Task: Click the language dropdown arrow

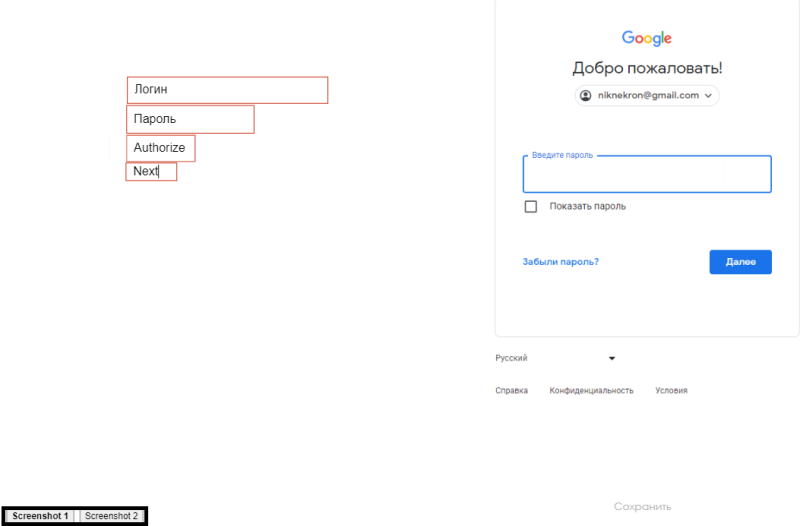Action: (x=612, y=358)
